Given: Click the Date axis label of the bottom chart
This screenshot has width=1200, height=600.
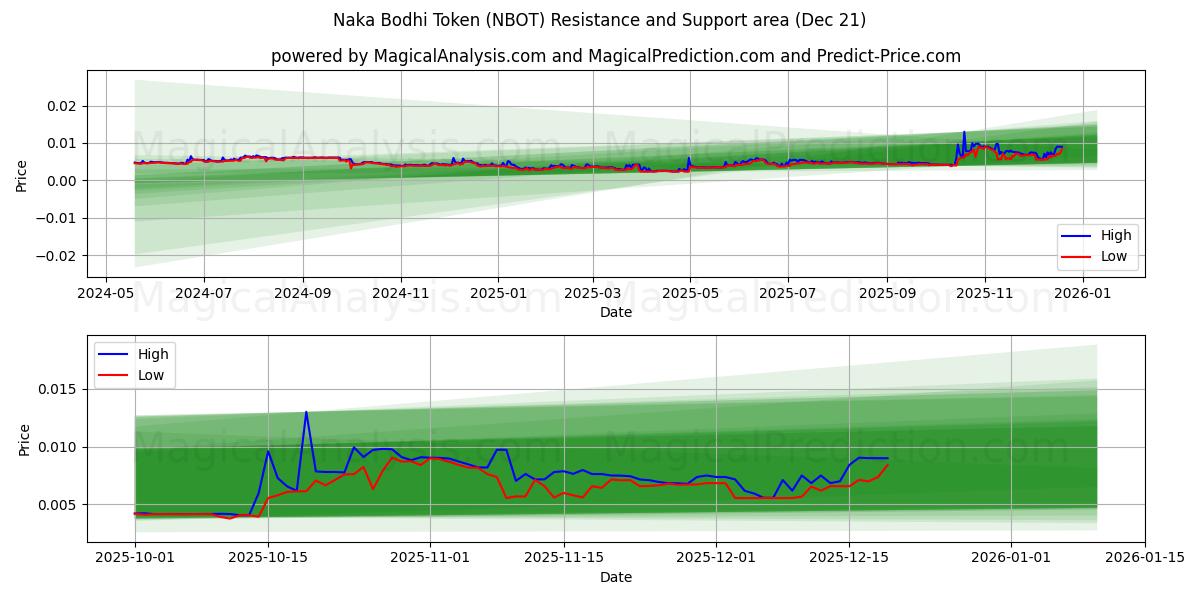Looking at the screenshot, I should click(x=616, y=577).
